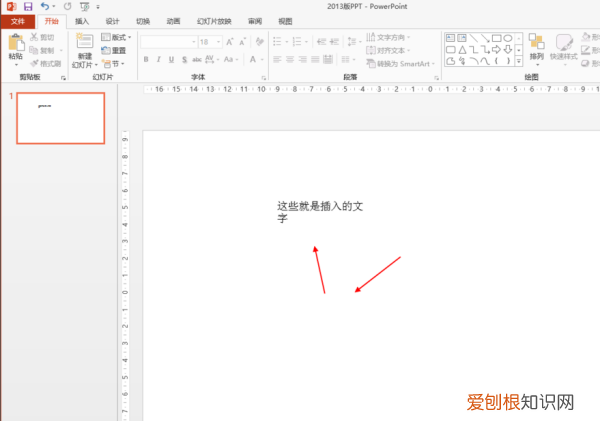Open the 版式 (Layout) dropdown
This screenshot has width=600, height=421.
116,37
